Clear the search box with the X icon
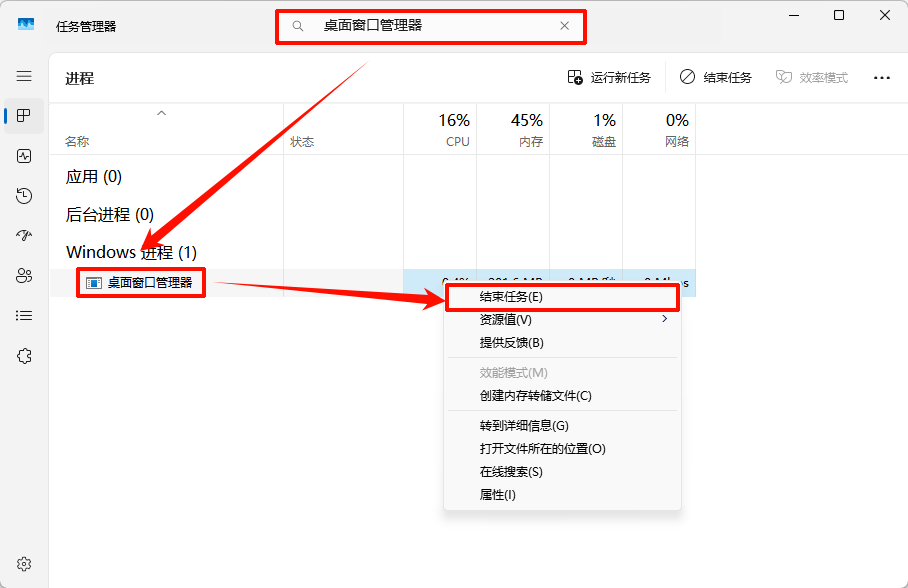Viewport: 908px width, 588px height. click(563, 26)
